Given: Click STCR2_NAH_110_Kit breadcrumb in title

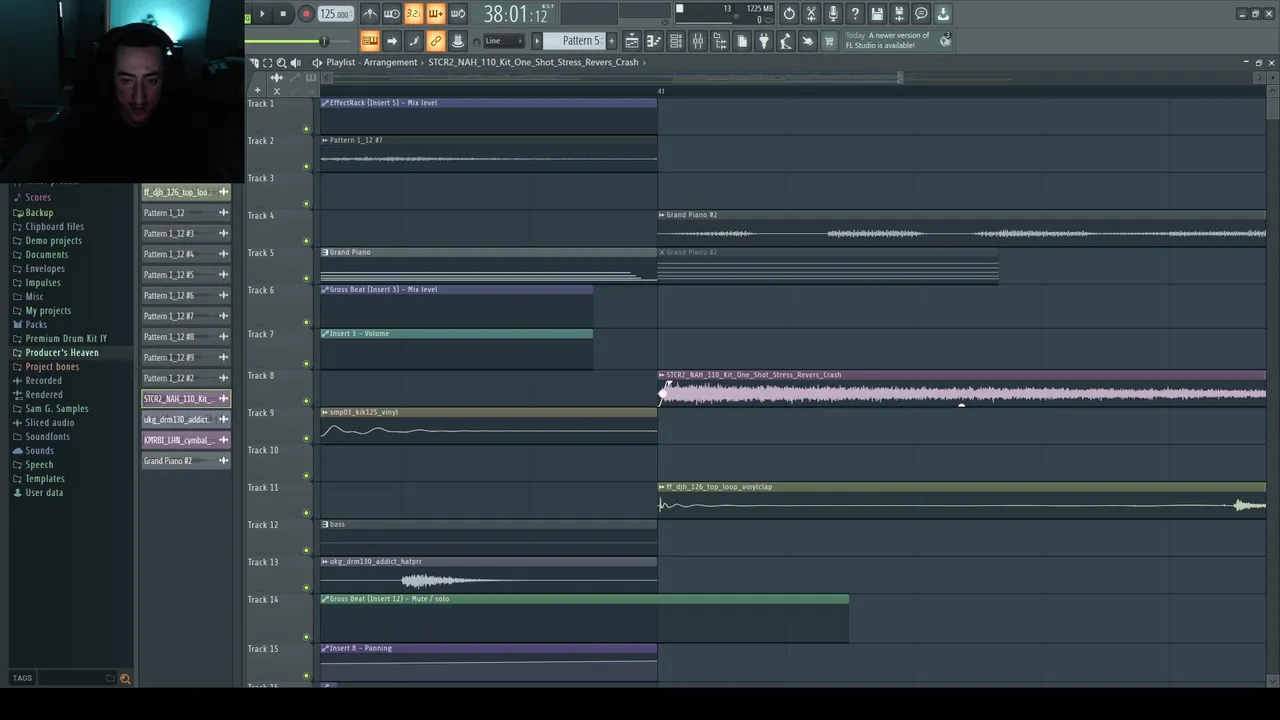Looking at the screenshot, I should pos(533,62).
